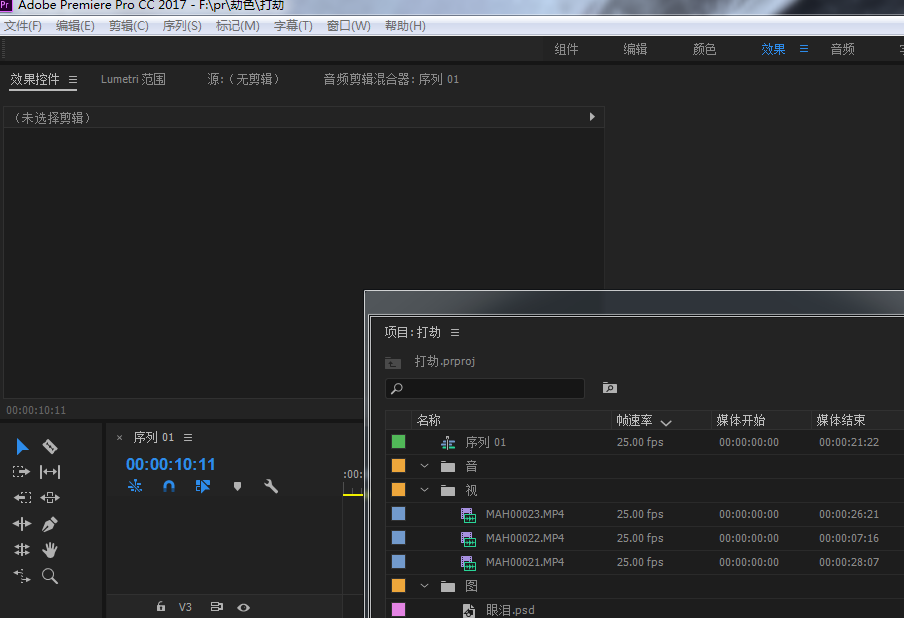The height and width of the screenshot is (618, 904).
Task: Sort by 帧速率 column header
Action: [634, 420]
